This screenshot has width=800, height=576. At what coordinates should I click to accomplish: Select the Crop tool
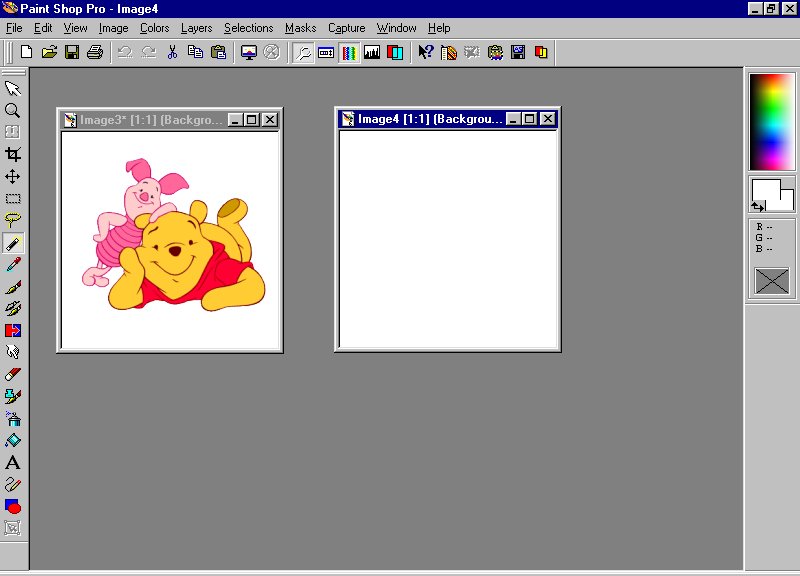(13, 154)
